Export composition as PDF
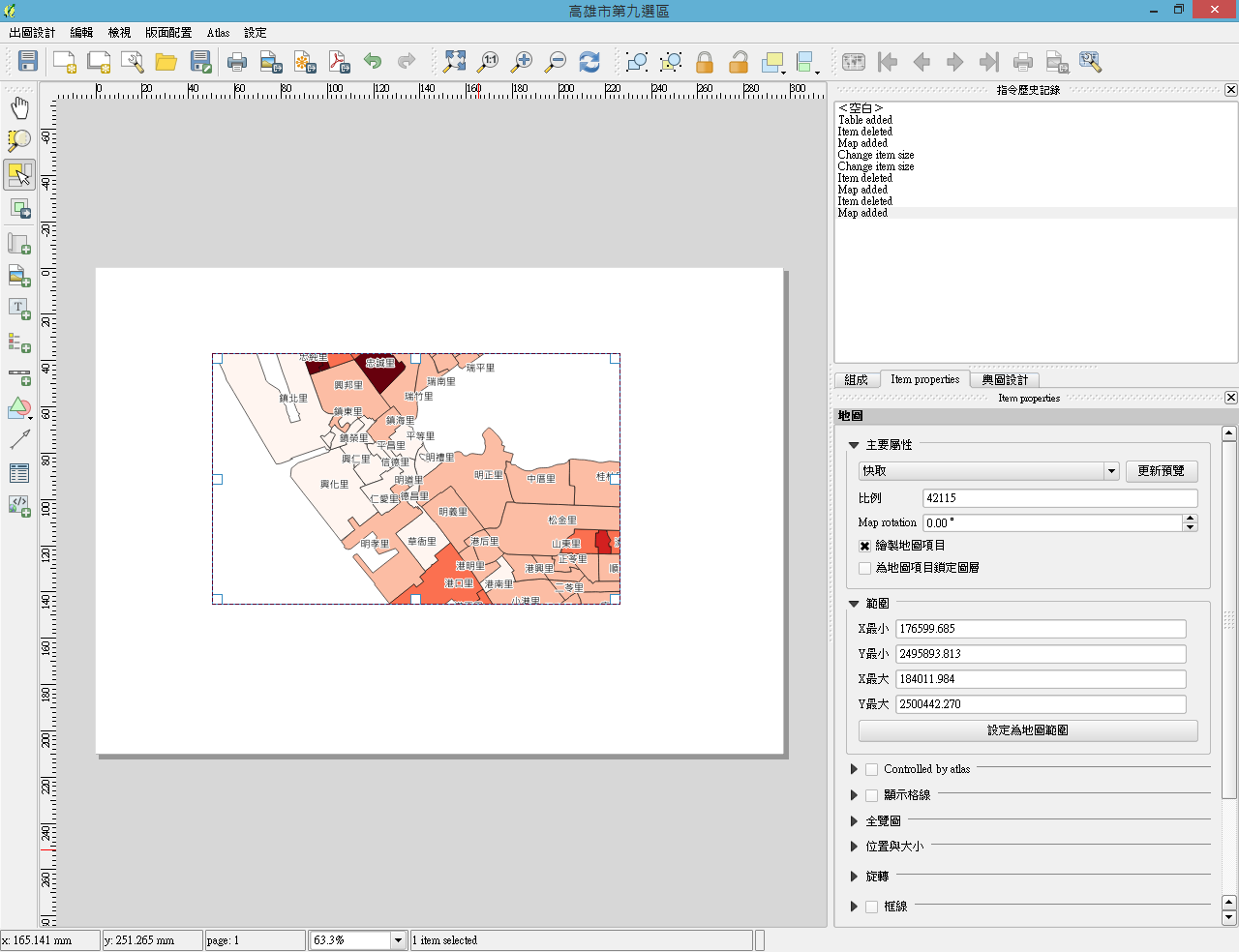The width and height of the screenshot is (1239, 952). [x=339, y=62]
